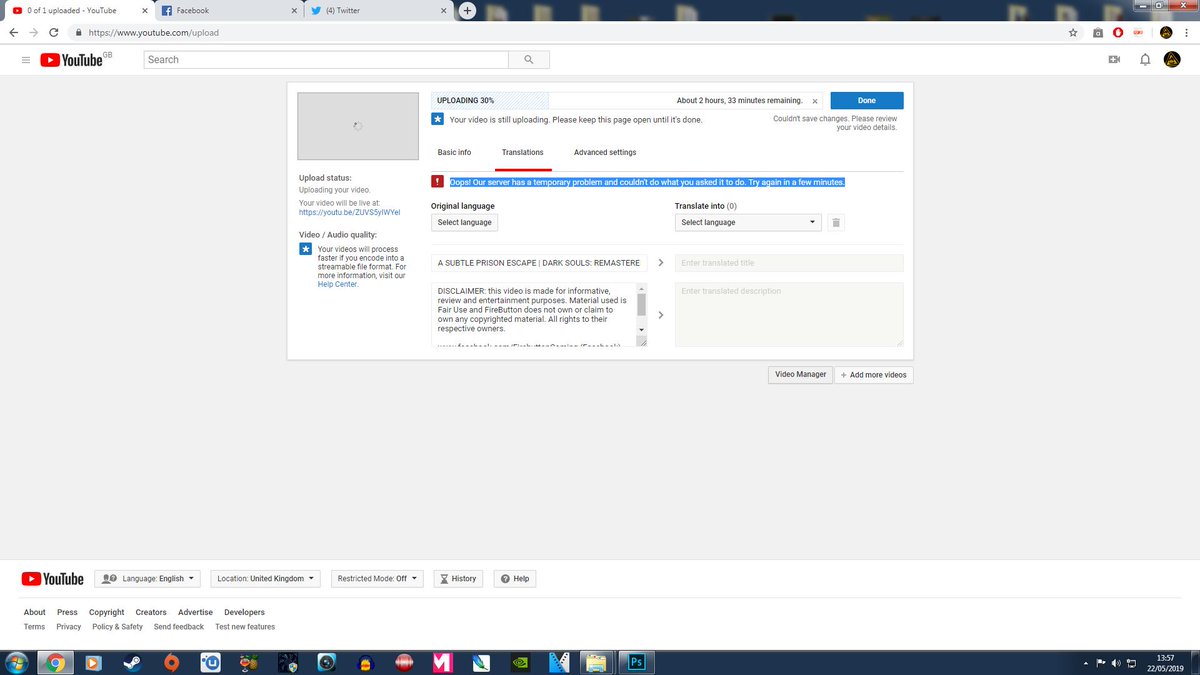Open the Original language Select language dropdown

click(x=464, y=222)
